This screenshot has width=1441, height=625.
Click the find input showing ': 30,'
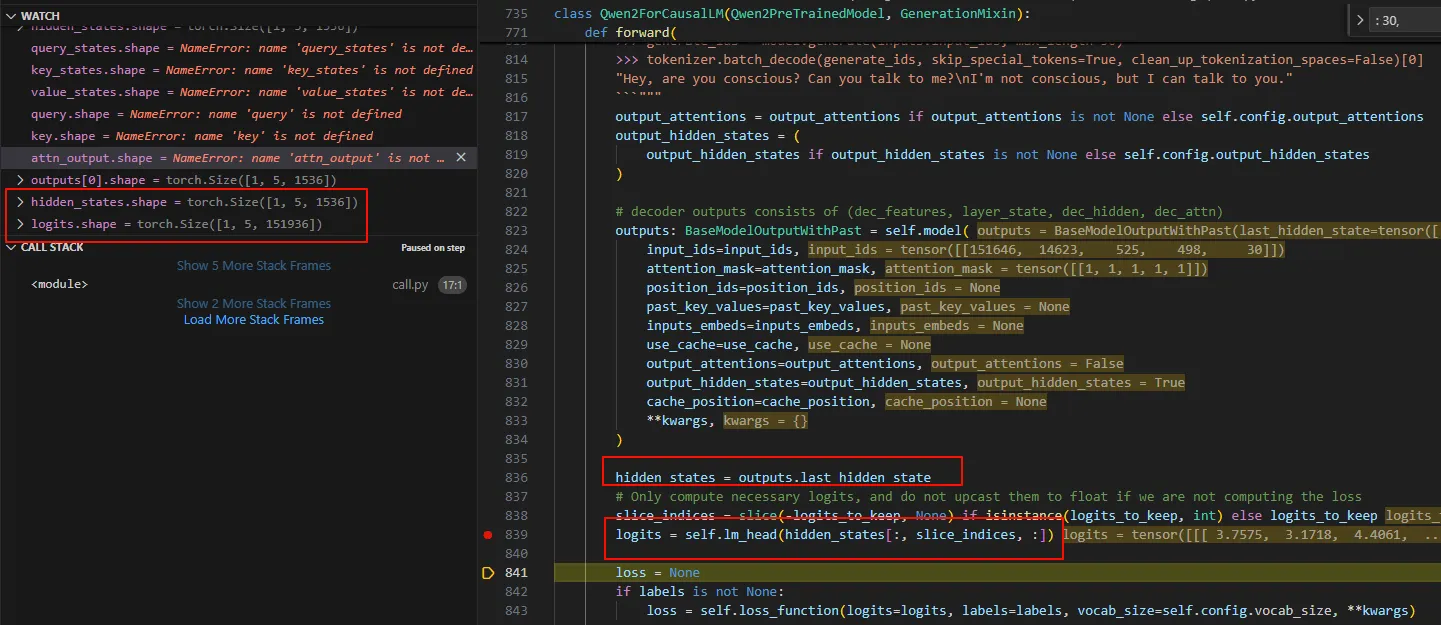1405,20
